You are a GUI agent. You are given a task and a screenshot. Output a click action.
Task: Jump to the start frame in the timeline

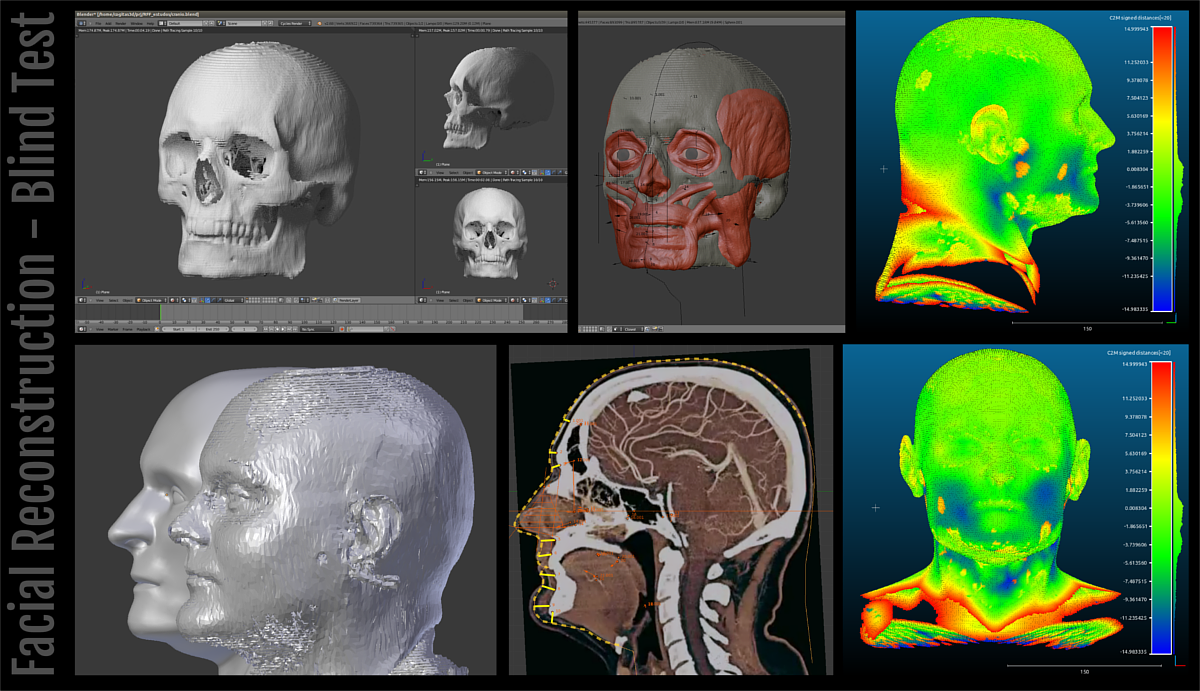point(266,329)
